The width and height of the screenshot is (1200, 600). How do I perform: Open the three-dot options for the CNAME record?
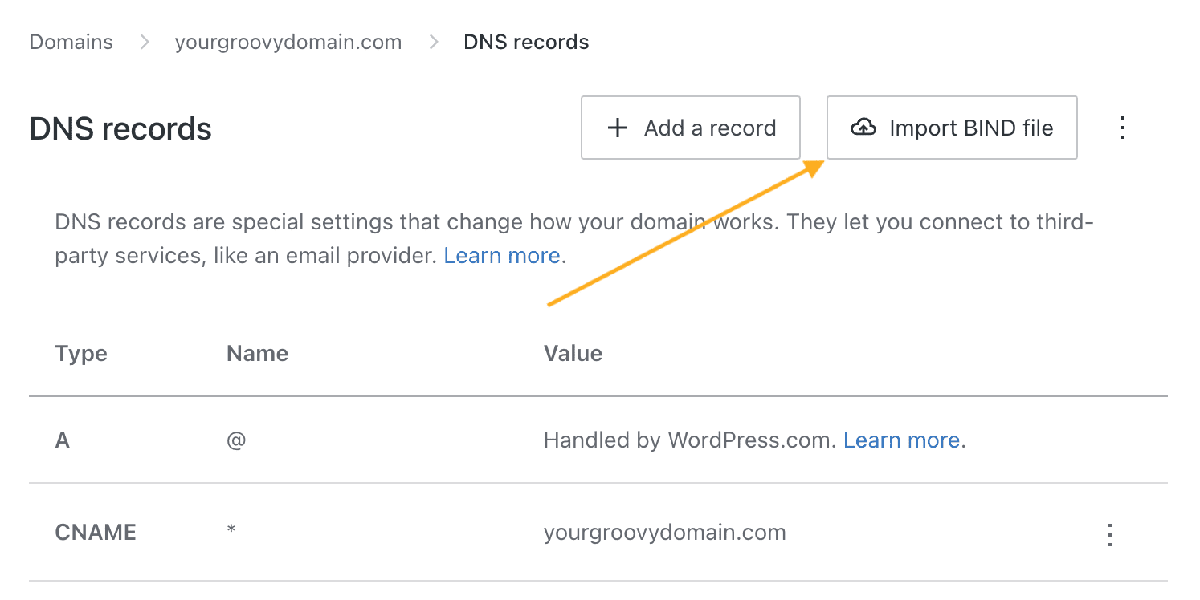1109,534
